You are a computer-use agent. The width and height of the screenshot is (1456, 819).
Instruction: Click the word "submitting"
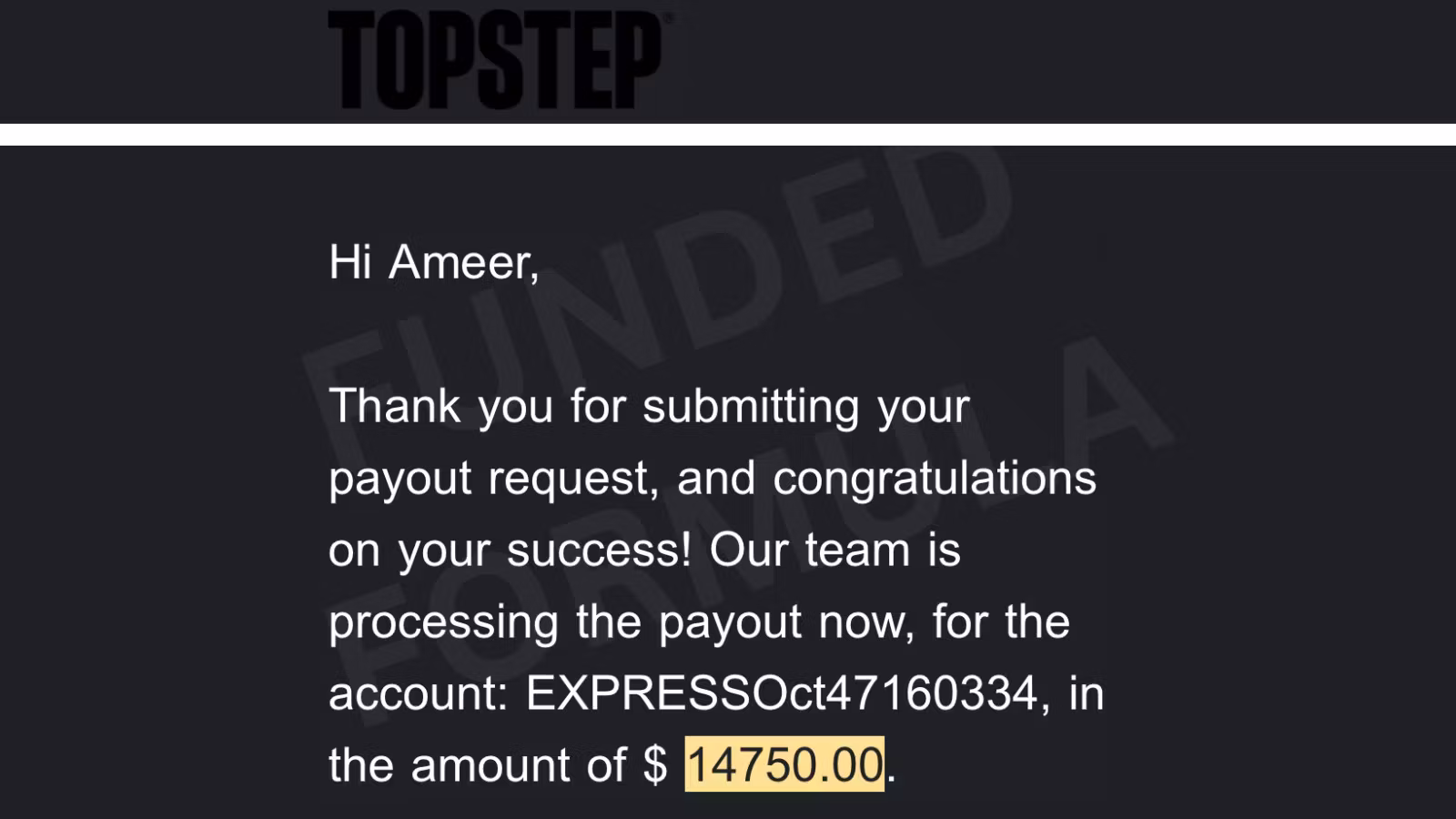(751, 406)
